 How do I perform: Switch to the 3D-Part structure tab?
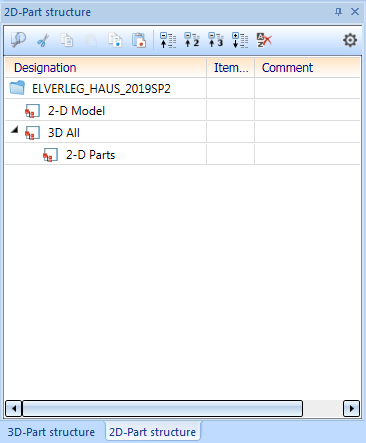point(51,432)
